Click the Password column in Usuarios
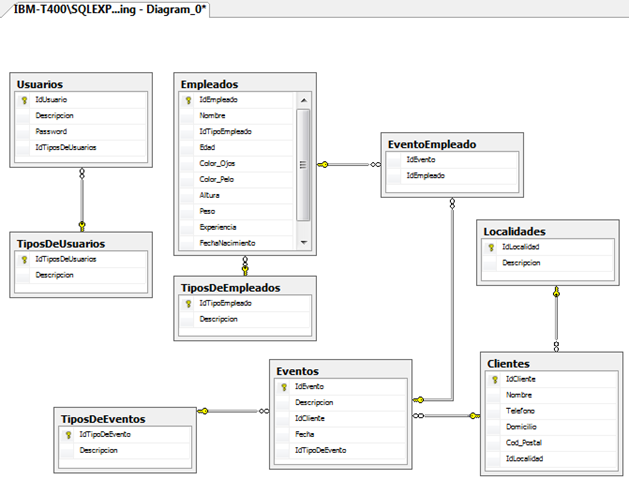This screenshot has height=480, width=629. coord(81,132)
